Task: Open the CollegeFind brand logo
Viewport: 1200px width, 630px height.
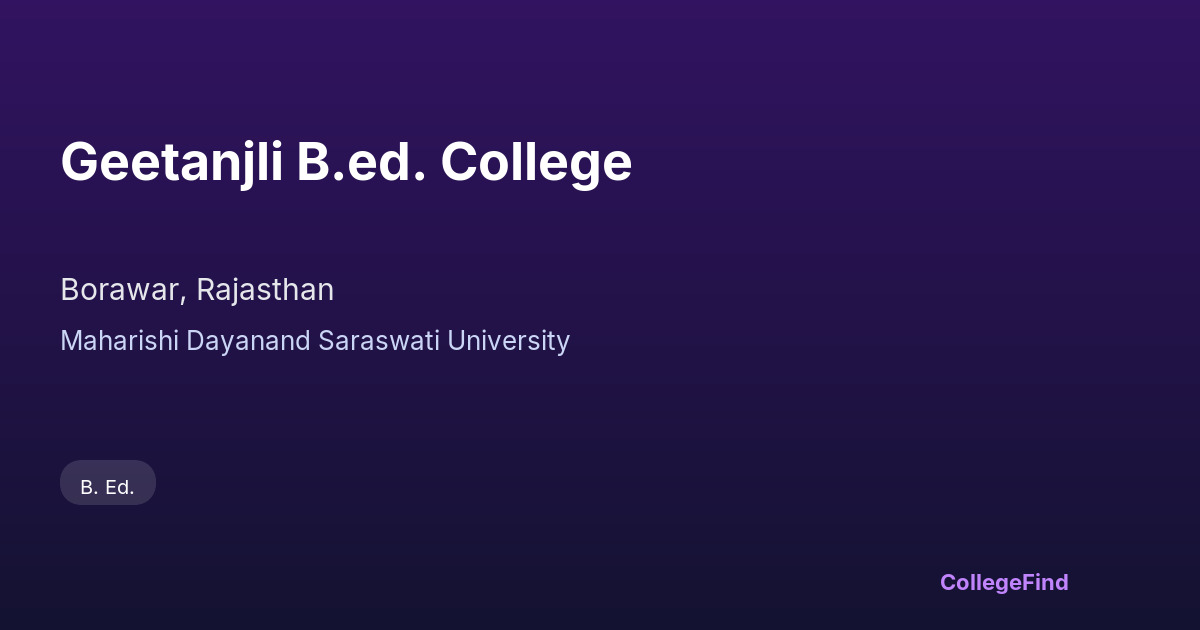Action: point(1004,582)
